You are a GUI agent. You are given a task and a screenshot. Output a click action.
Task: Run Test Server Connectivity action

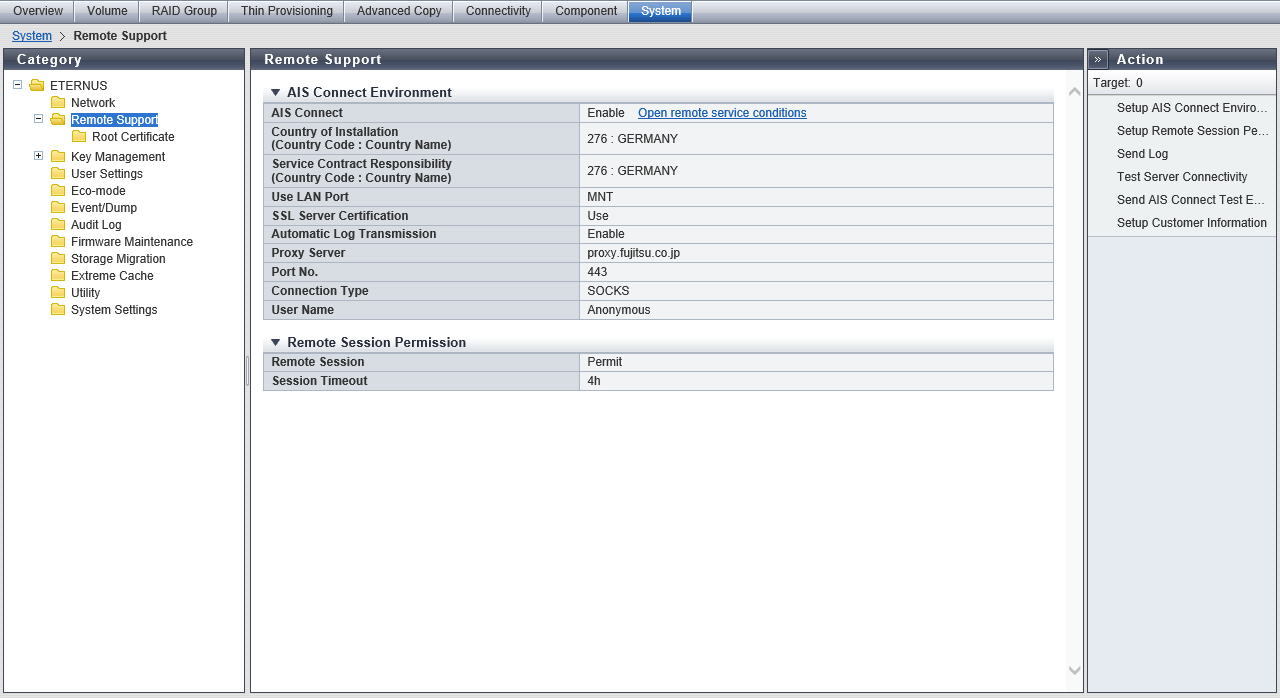point(1181,177)
